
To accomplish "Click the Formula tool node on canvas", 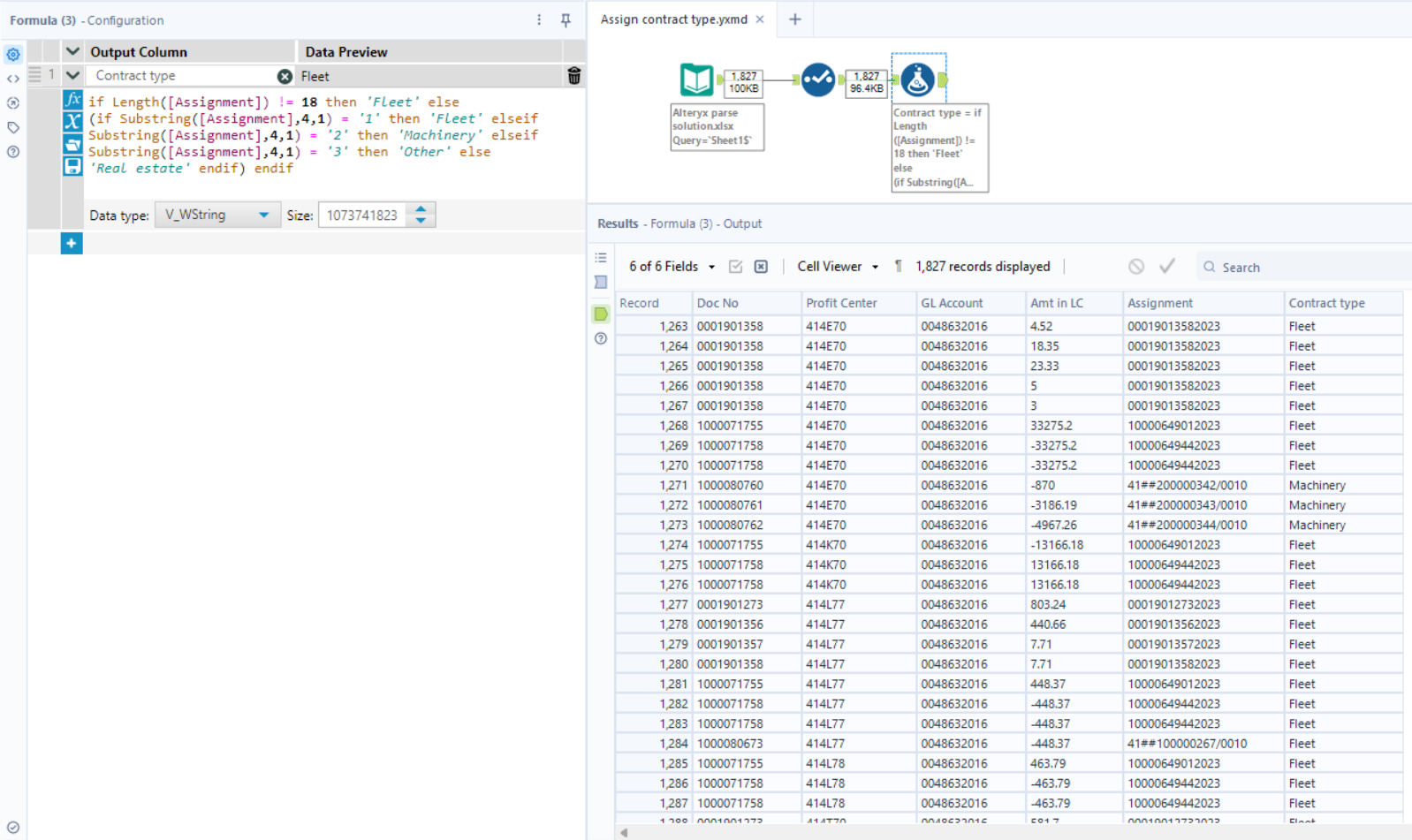I will (918, 80).
